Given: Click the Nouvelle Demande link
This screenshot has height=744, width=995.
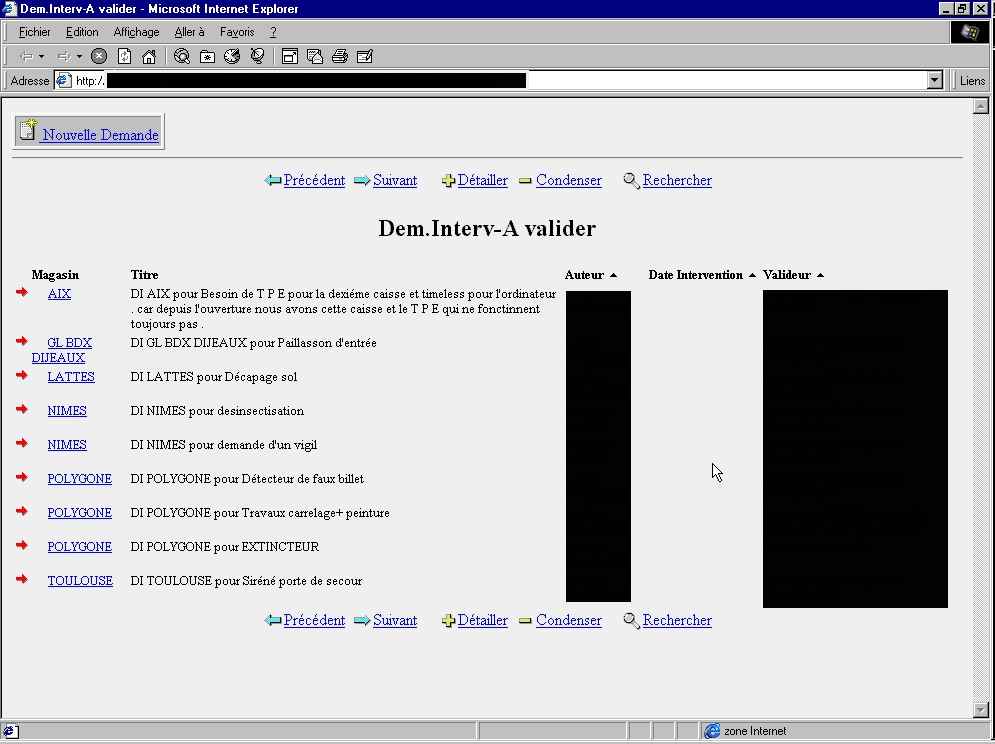Looking at the screenshot, I should click(x=100, y=135).
